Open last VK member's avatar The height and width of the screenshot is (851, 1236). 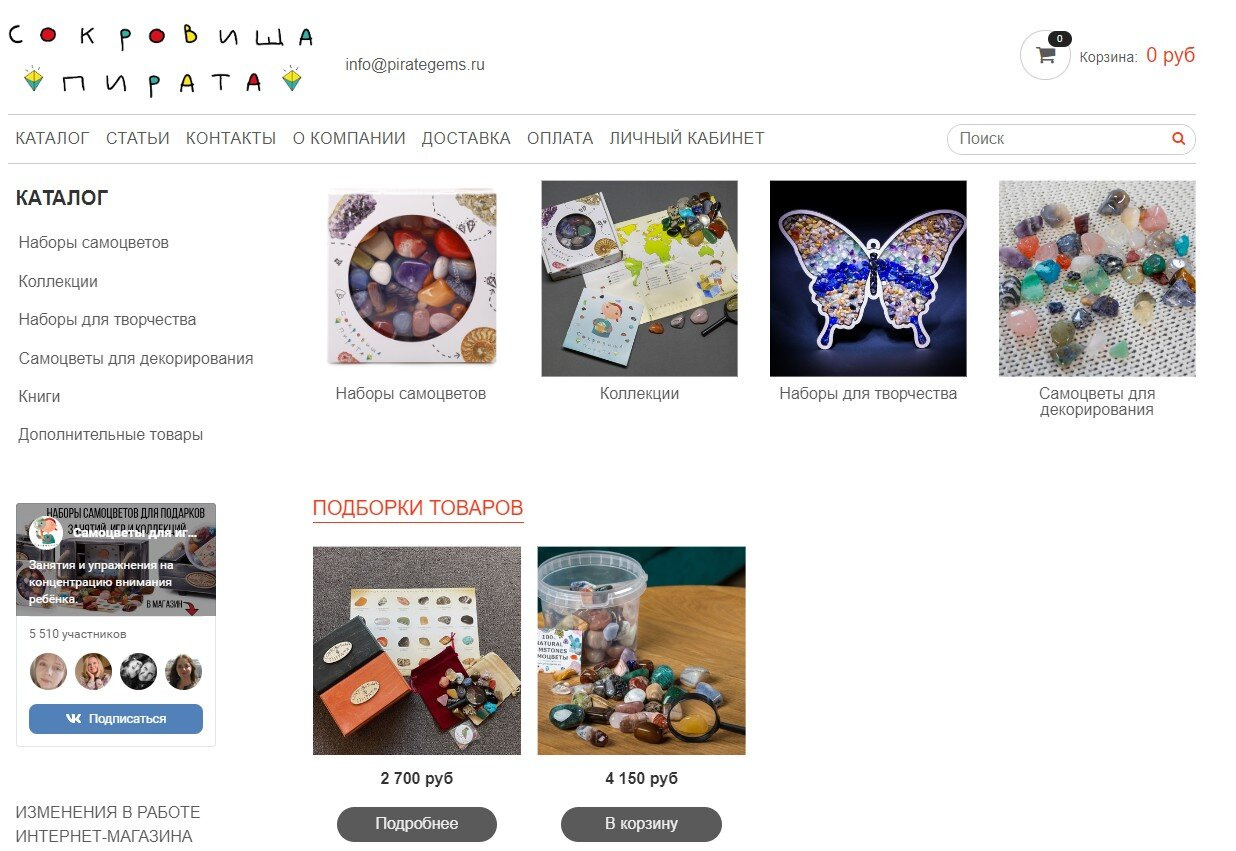183,671
